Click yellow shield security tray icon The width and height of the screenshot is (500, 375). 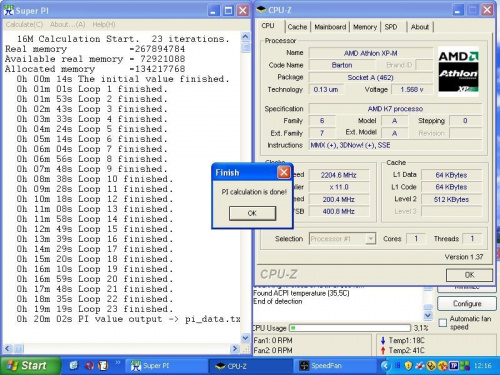(408, 366)
